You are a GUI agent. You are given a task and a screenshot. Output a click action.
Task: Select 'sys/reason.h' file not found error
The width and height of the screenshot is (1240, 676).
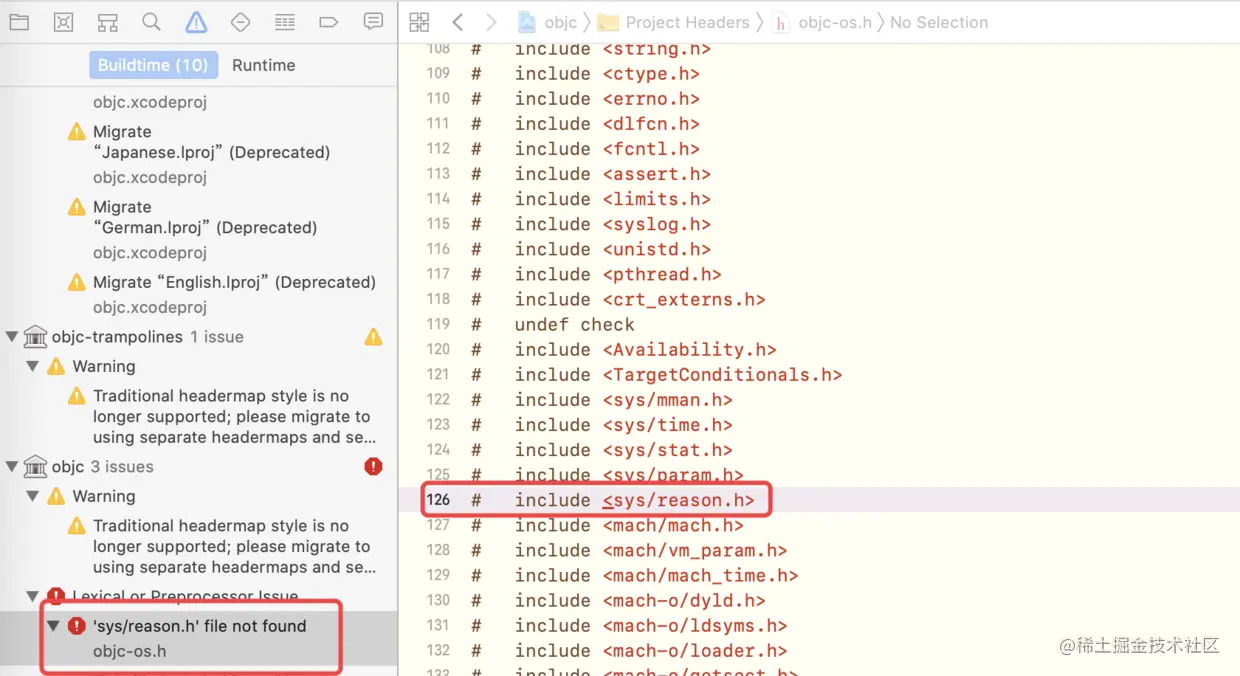199,626
